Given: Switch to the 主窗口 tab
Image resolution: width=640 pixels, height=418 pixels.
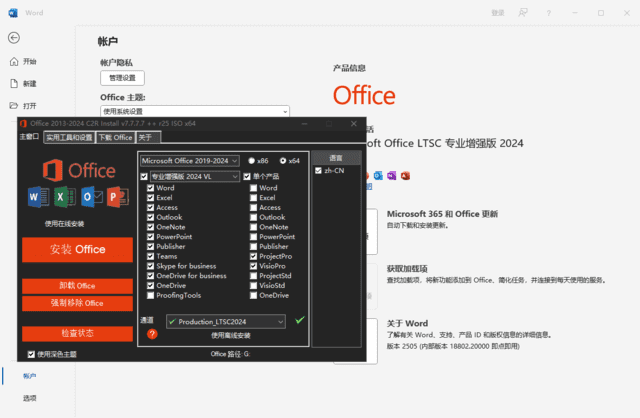Looking at the screenshot, I should [x=29, y=137].
